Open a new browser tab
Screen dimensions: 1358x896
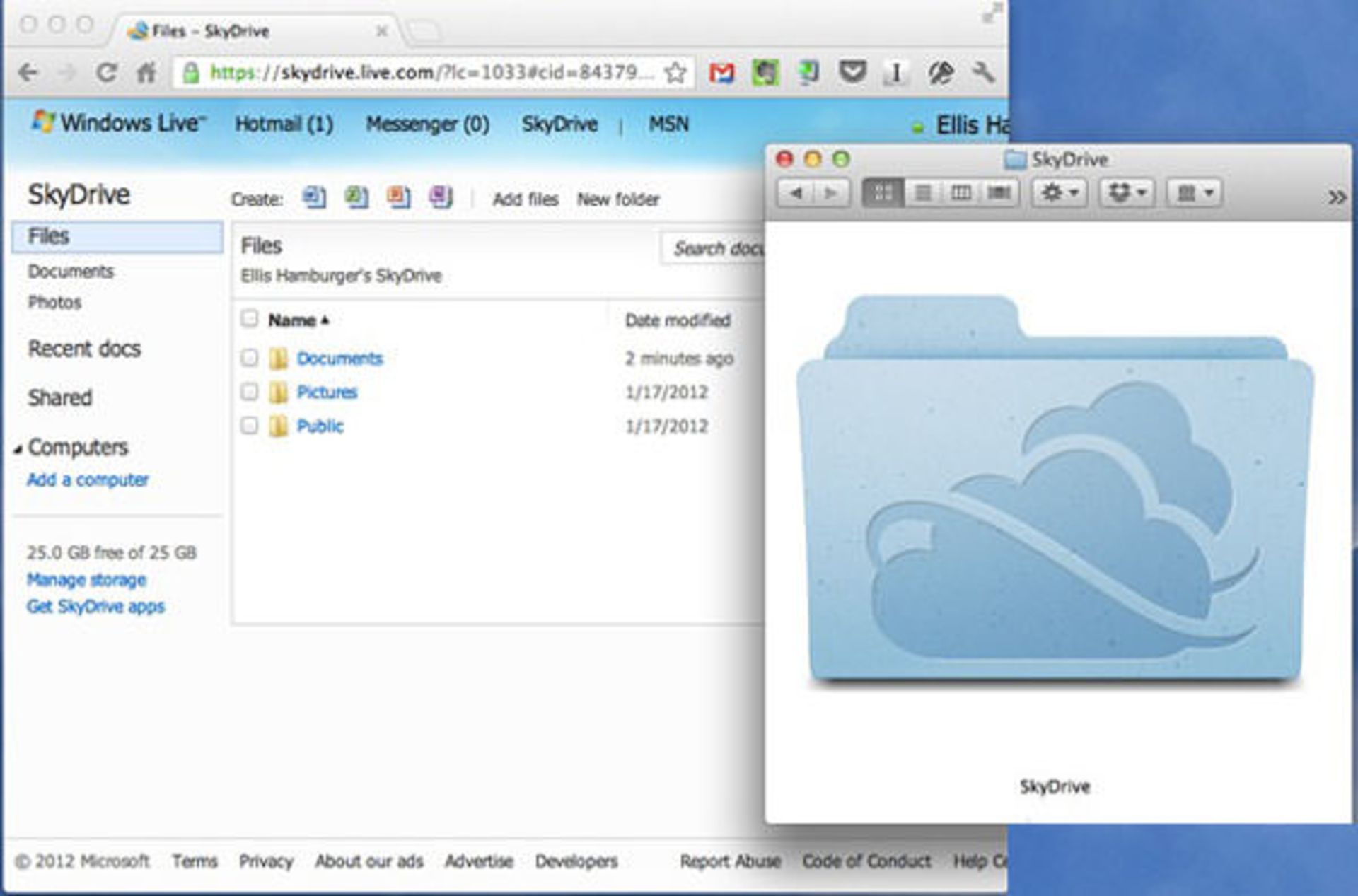point(423,31)
